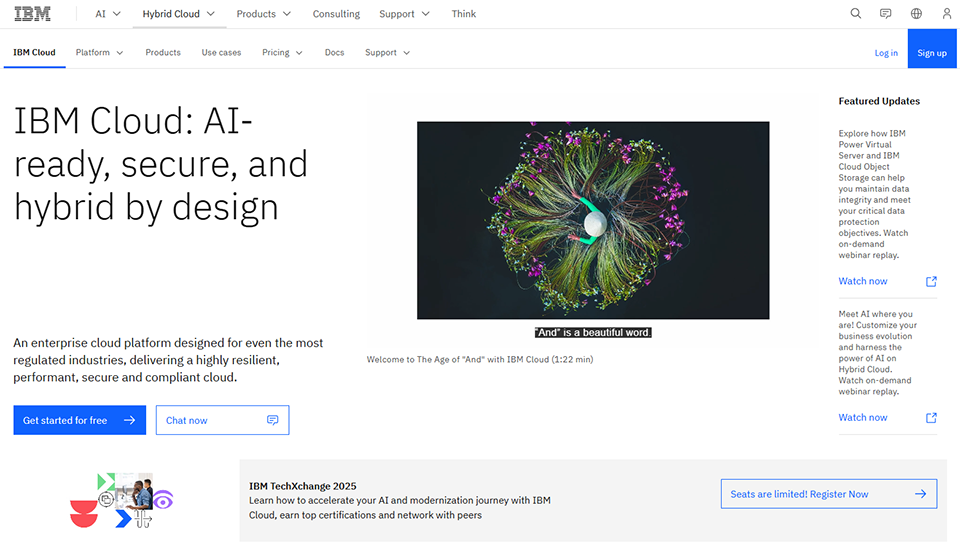
Task: Click Watch now under Hybrid Cloud AI update
Action: pyautogui.click(x=863, y=417)
